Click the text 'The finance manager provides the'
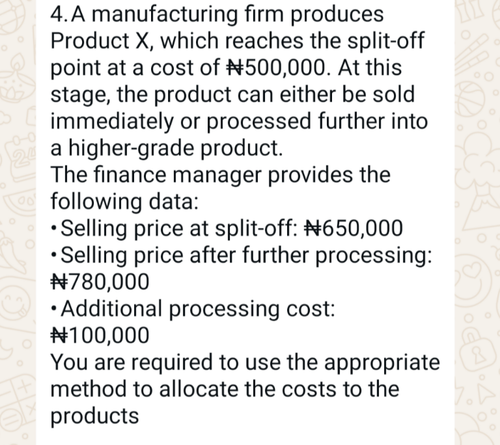 click(220, 175)
